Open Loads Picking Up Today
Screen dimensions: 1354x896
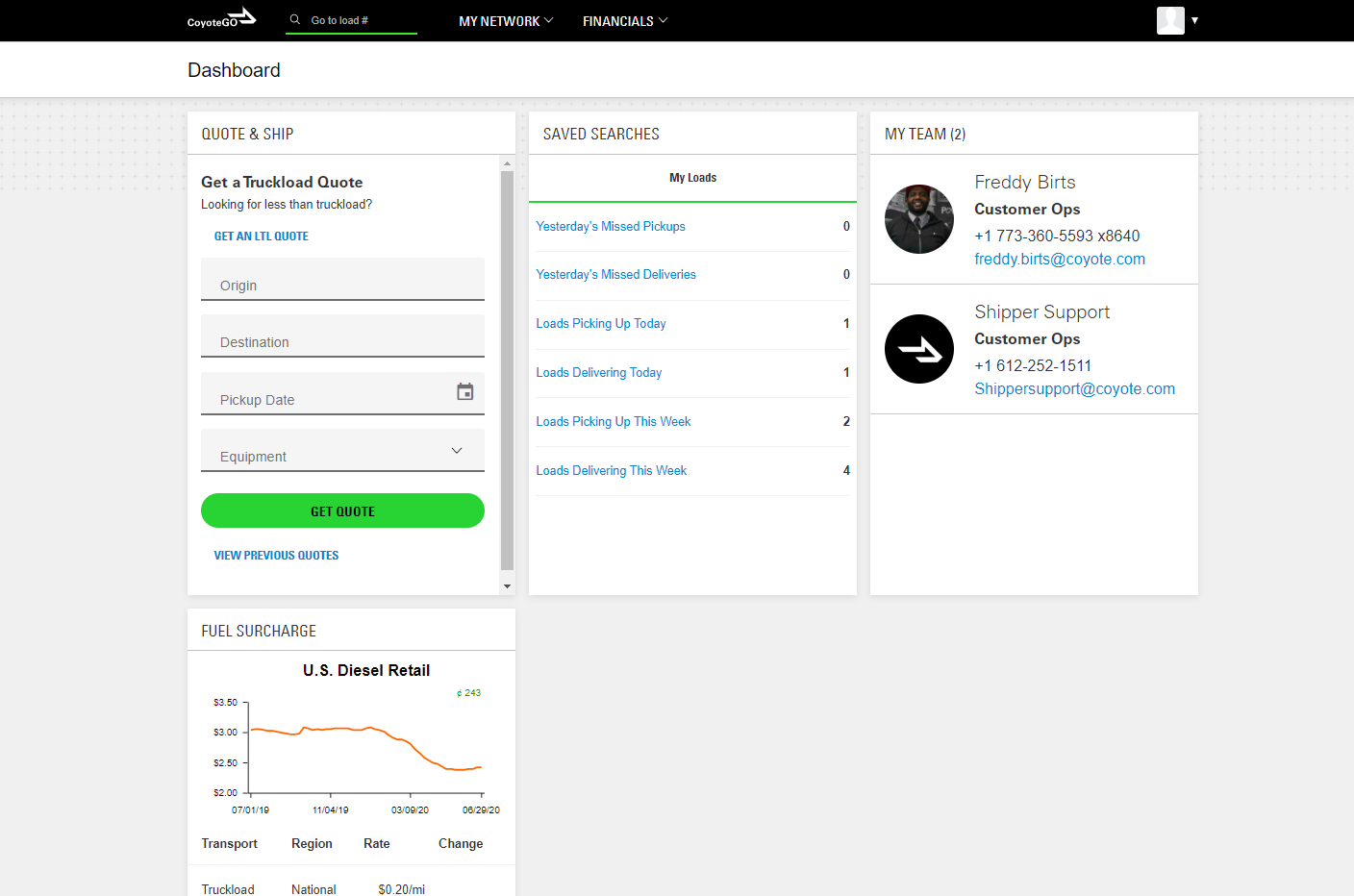[x=601, y=324]
